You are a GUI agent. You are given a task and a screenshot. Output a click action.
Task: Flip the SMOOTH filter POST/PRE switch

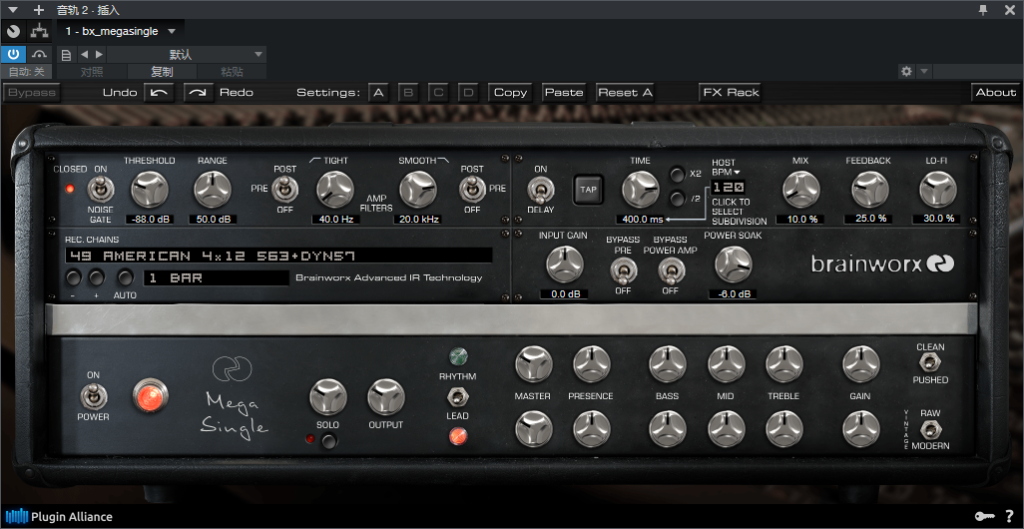[x=472, y=190]
